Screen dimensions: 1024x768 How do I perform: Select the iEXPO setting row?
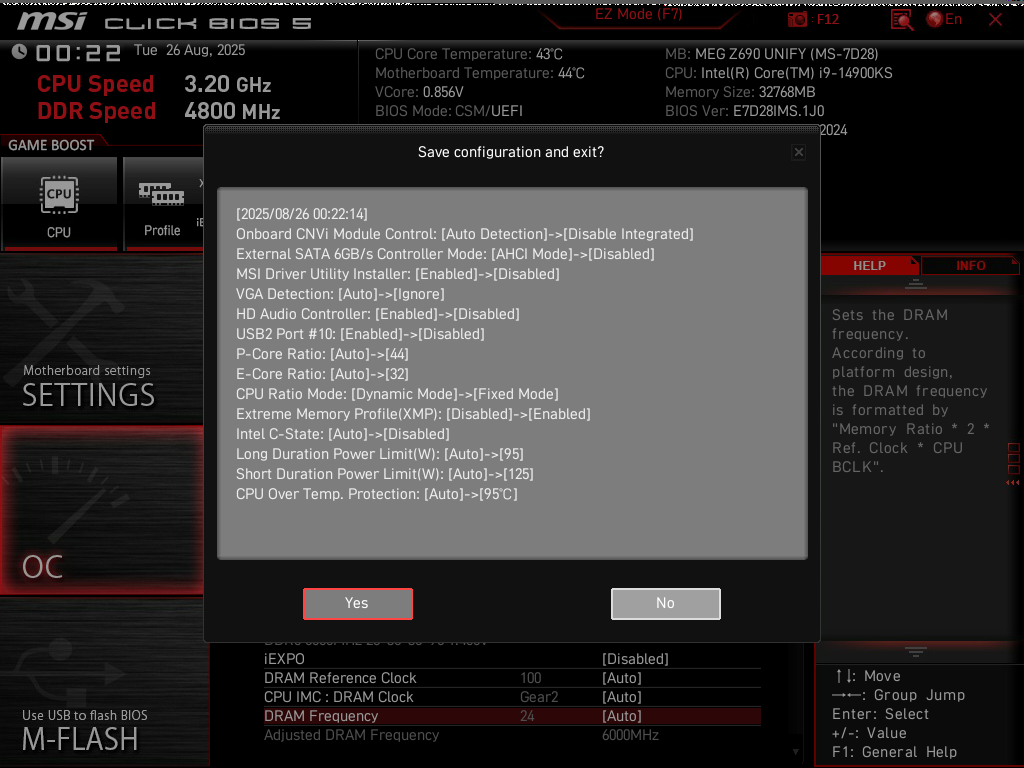[x=512, y=659]
